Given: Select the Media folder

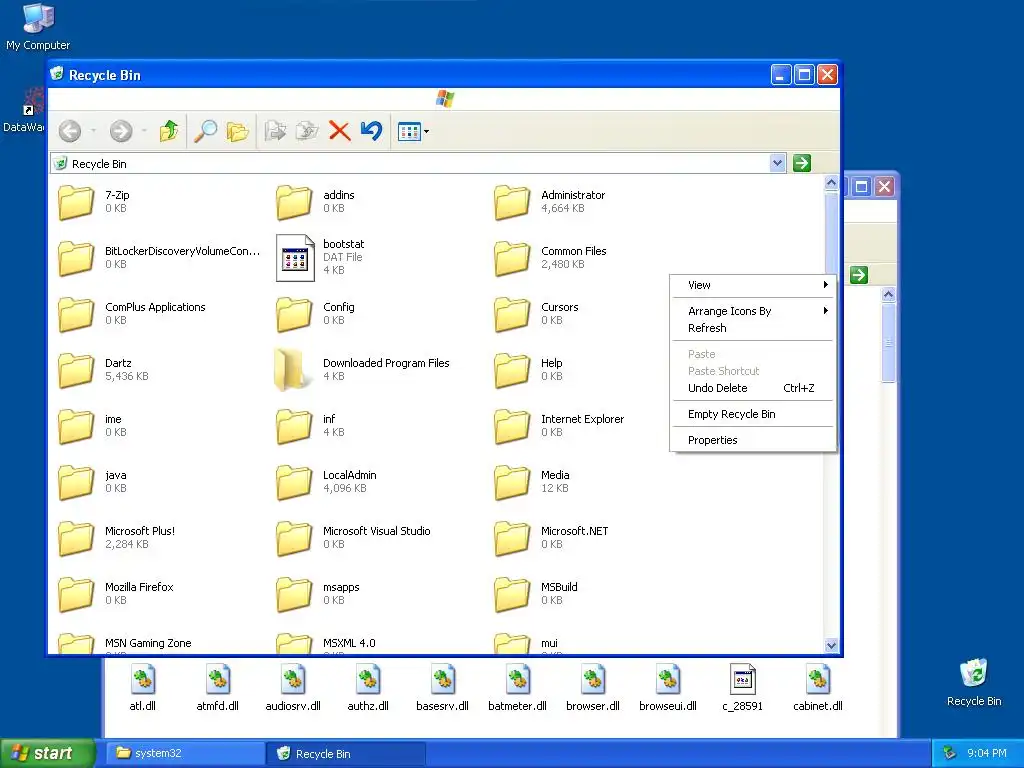Looking at the screenshot, I should 512,482.
